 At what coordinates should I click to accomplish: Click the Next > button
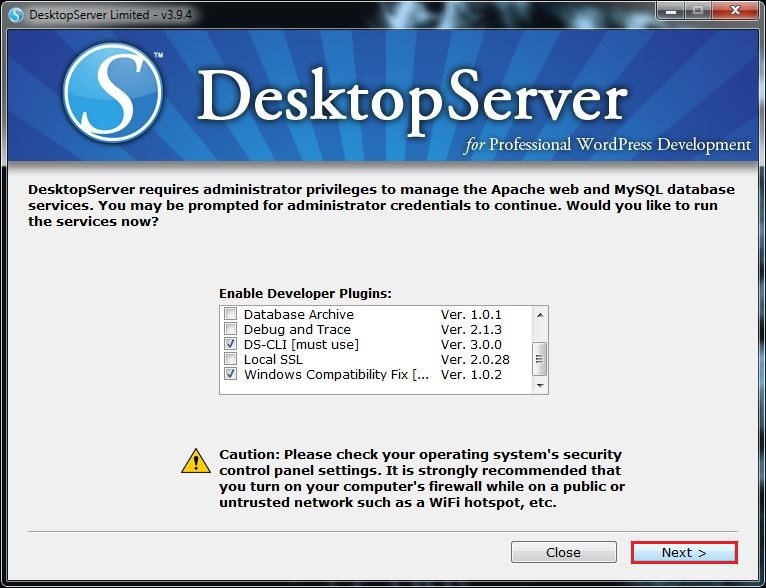(684, 552)
